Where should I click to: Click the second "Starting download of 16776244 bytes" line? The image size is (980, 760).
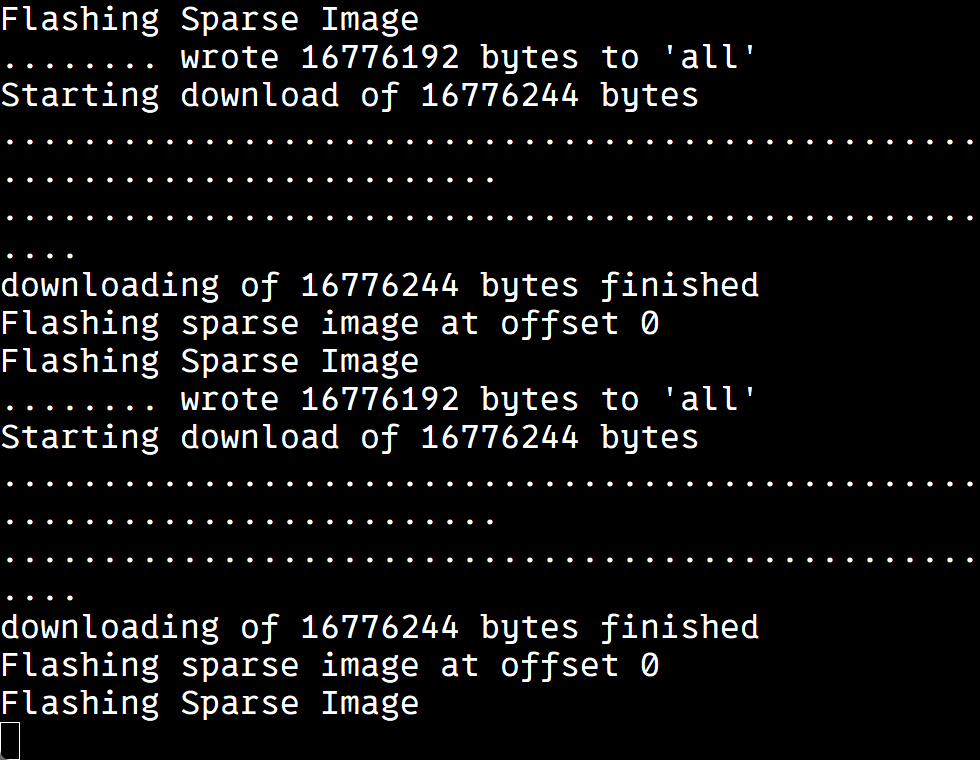point(349,438)
